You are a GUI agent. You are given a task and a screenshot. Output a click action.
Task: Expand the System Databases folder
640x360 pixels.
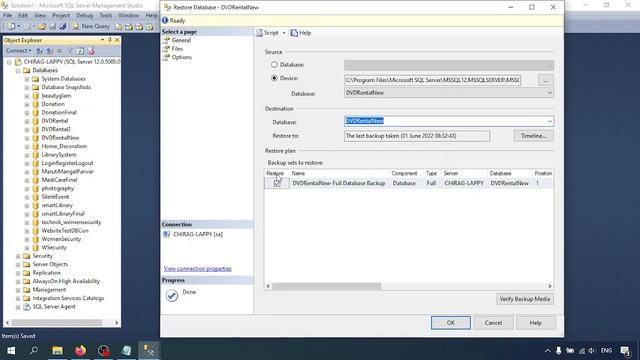pos(27,79)
